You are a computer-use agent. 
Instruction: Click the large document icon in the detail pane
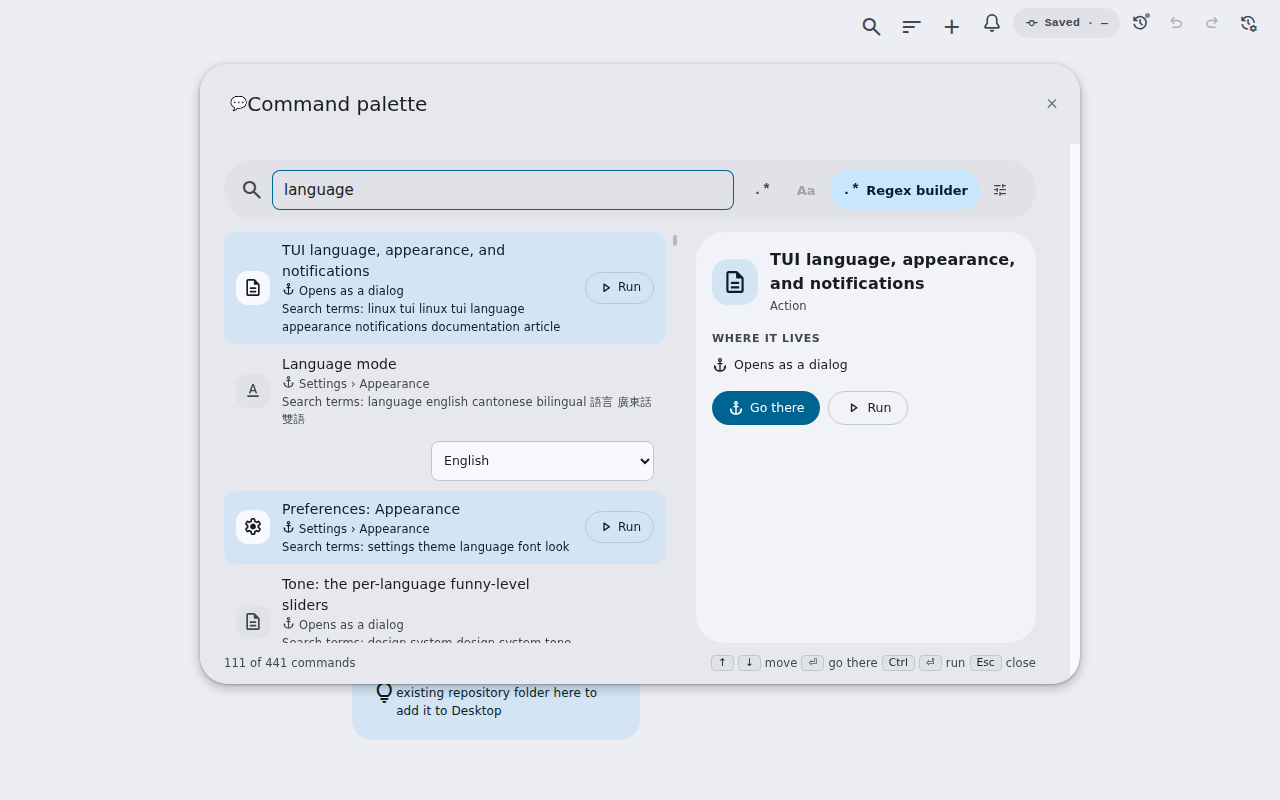735,282
